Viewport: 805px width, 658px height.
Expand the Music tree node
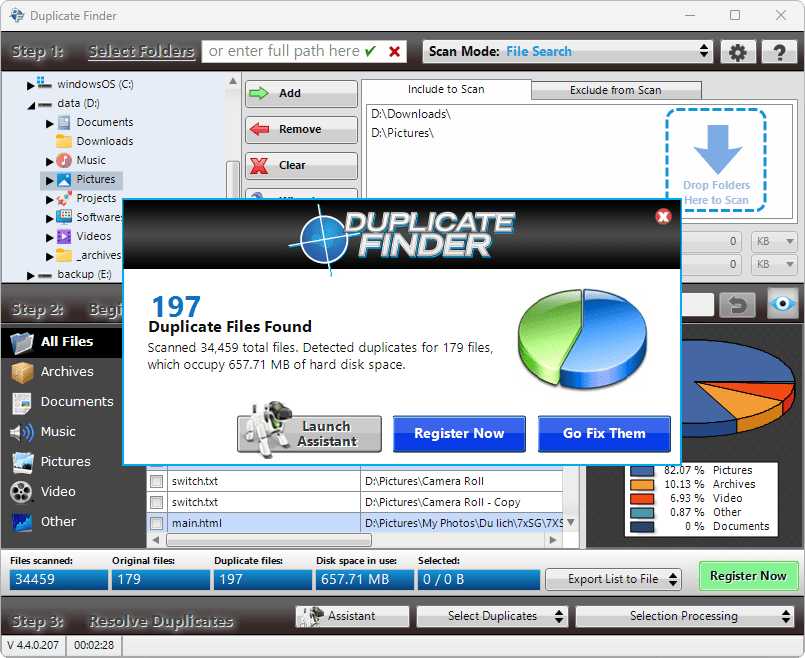point(49,162)
